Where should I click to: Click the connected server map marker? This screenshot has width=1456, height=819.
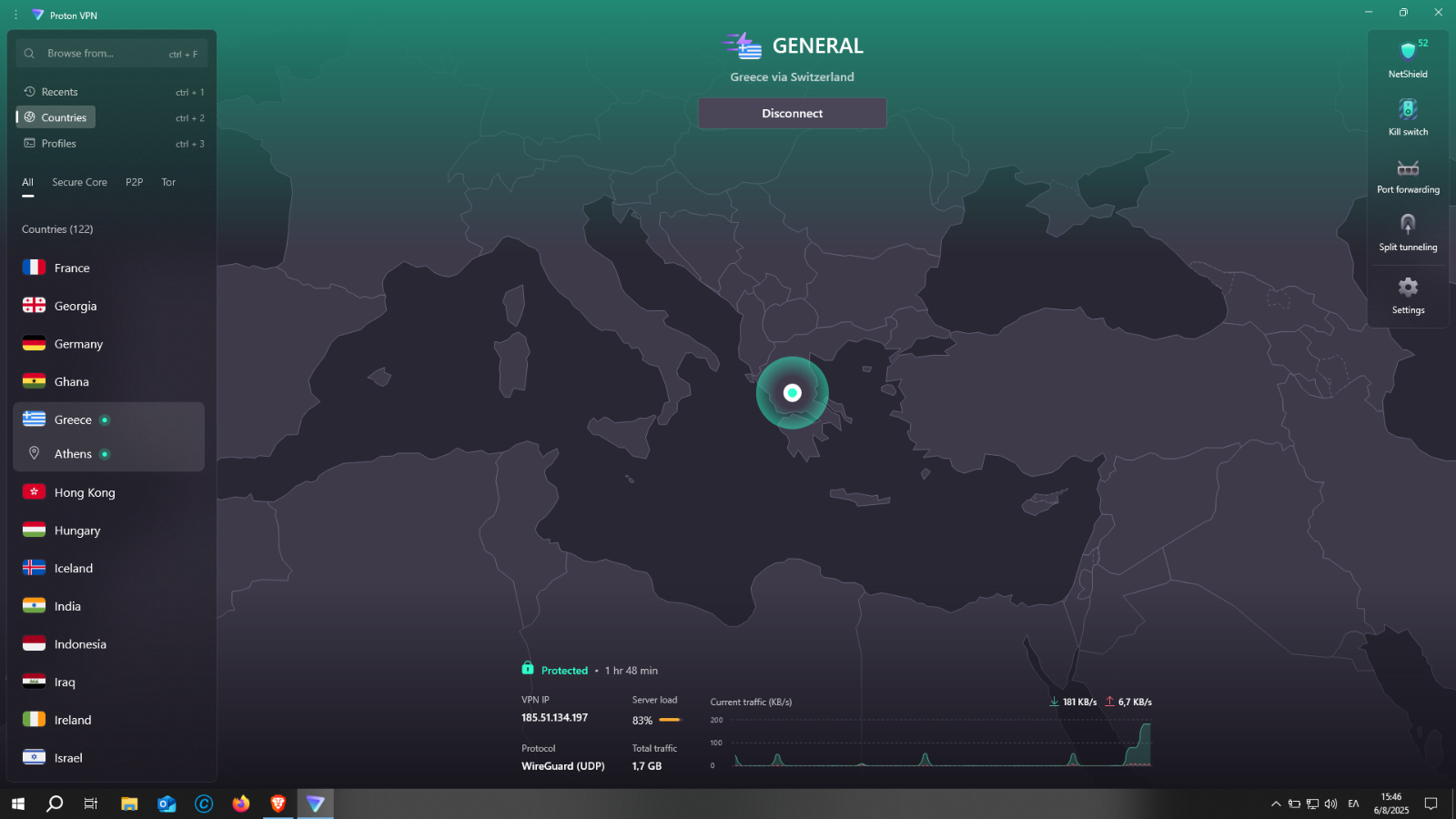pyautogui.click(x=792, y=393)
